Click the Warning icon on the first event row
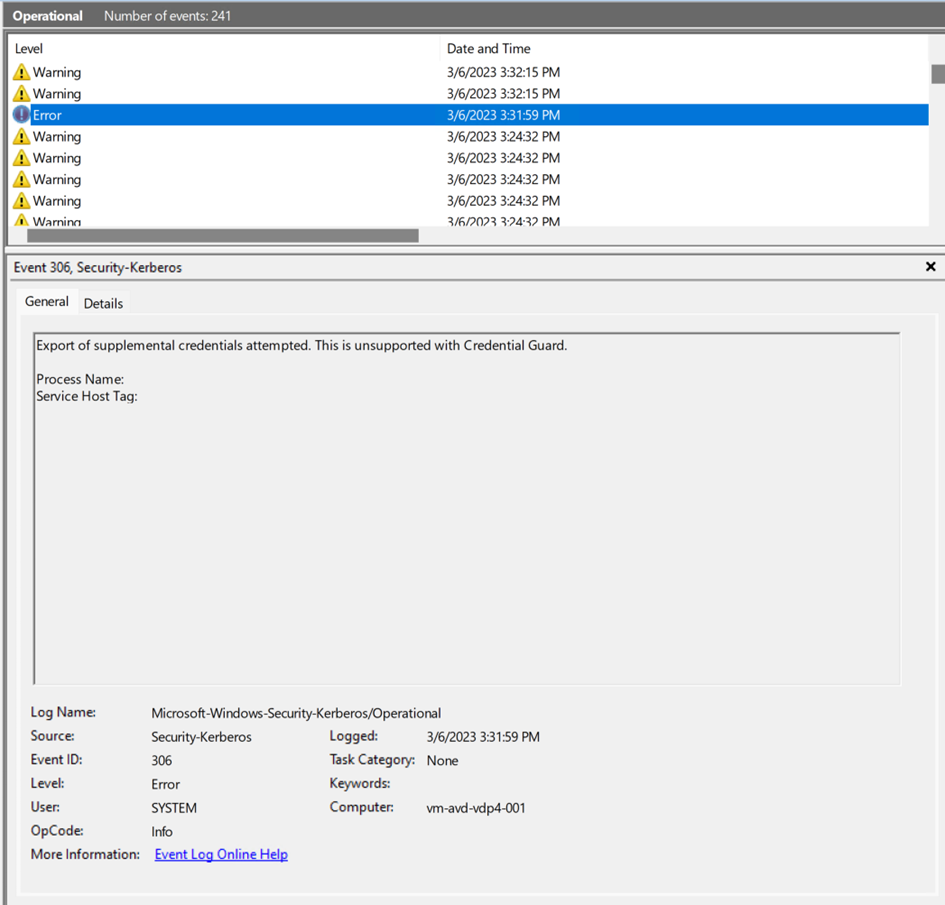Image resolution: width=945 pixels, height=905 pixels. click(x=20, y=71)
